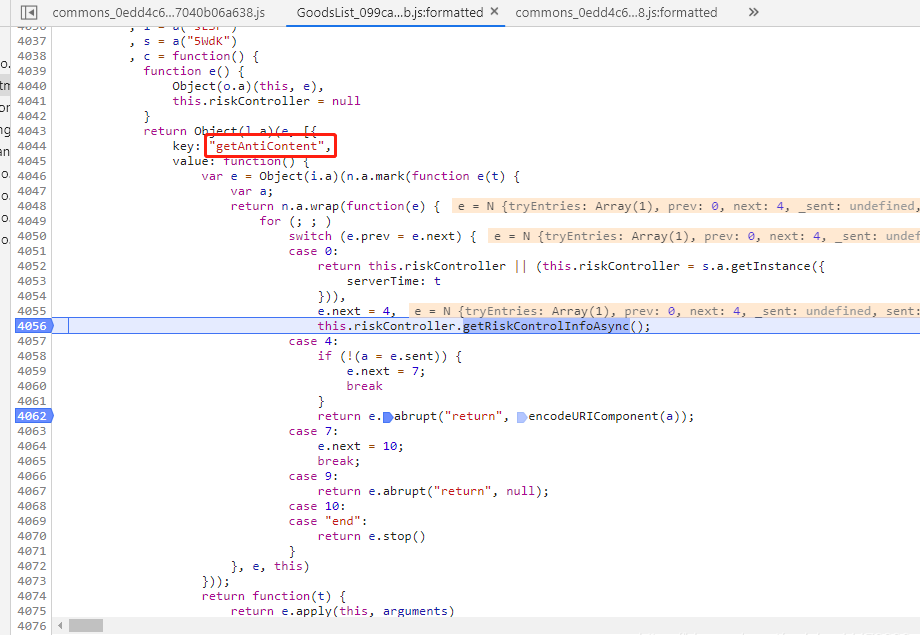Viewport: 920px width, 636px height.
Task: Click the inline breakpoint marker before encodeURIComponent
Action: click(522, 417)
